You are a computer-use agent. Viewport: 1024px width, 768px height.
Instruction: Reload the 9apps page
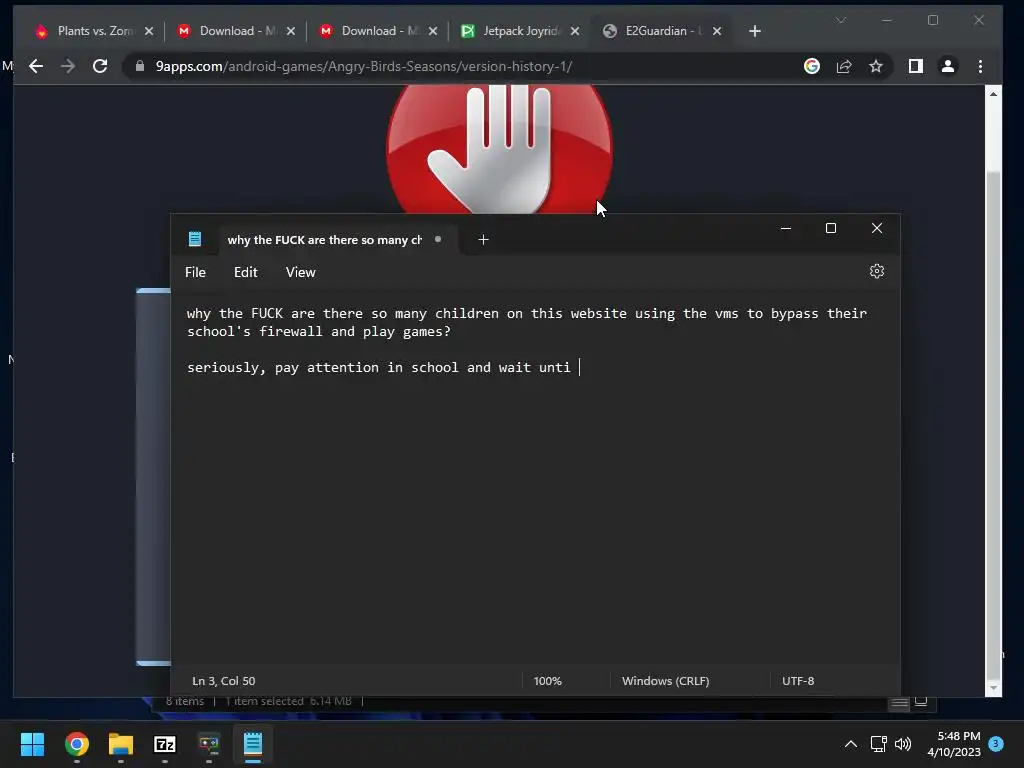[100, 66]
